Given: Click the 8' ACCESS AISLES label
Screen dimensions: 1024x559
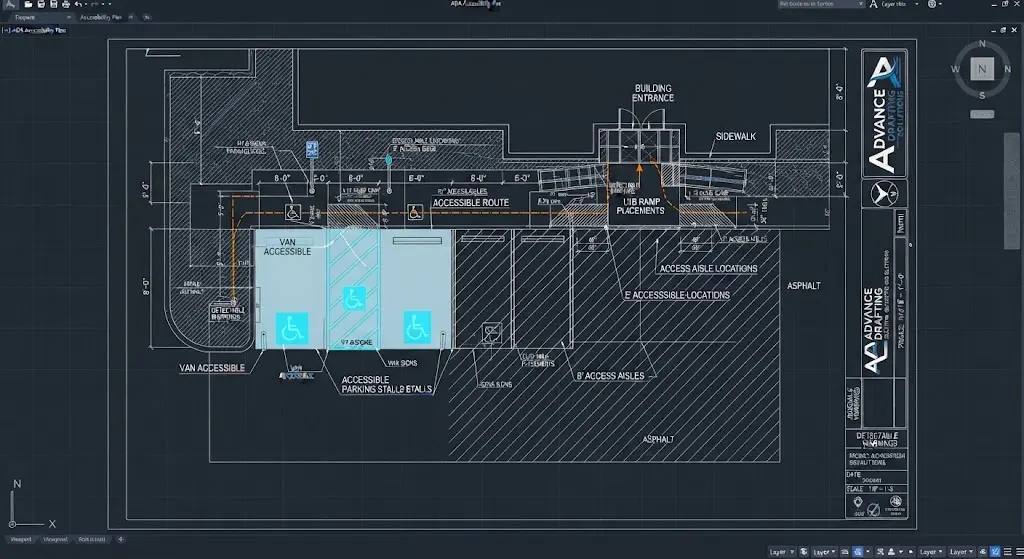Looking at the screenshot, I should pyautogui.click(x=611, y=375).
